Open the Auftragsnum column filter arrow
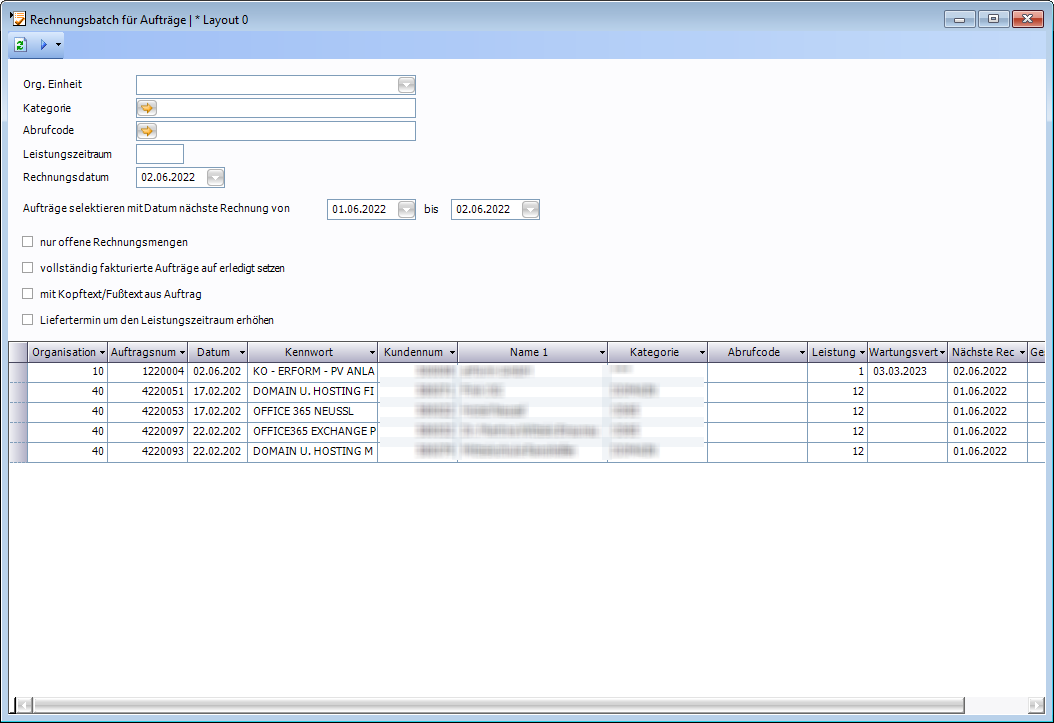1054x723 pixels. pos(181,353)
